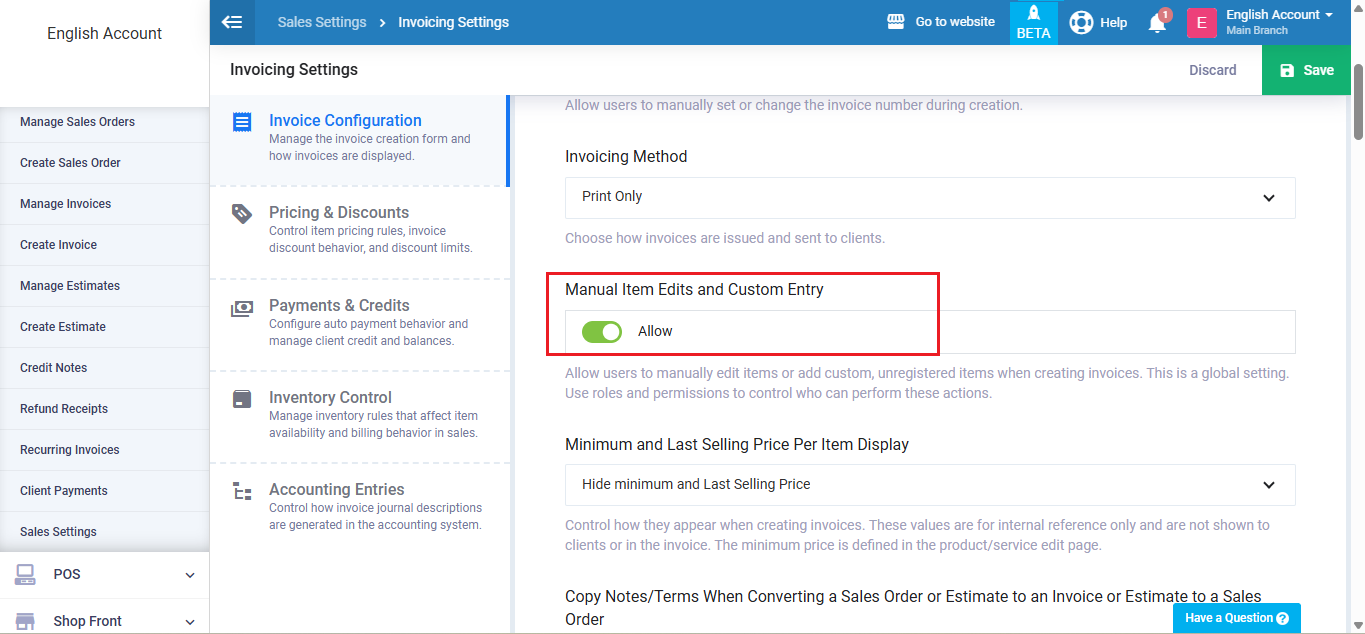Expand the POS sidebar section
The image size is (1365, 634).
(x=104, y=575)
